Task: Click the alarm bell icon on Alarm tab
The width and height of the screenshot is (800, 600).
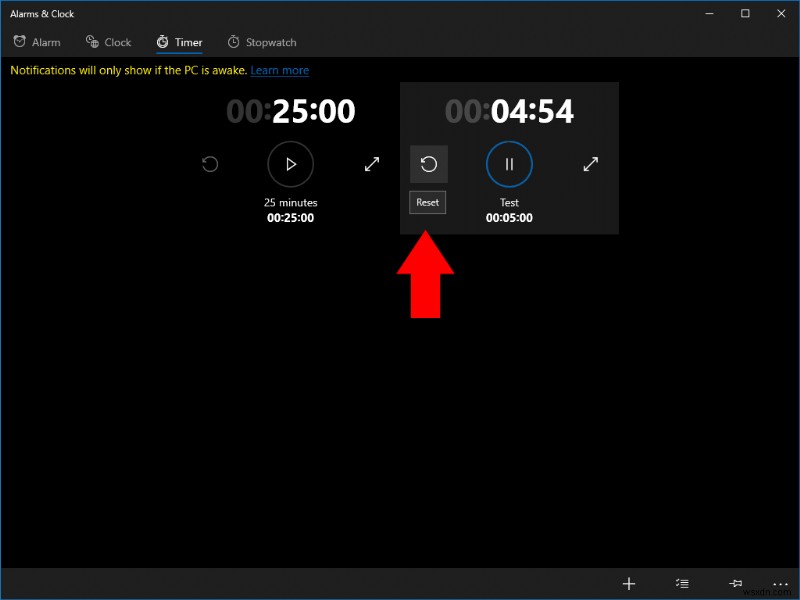Action: 20,42
